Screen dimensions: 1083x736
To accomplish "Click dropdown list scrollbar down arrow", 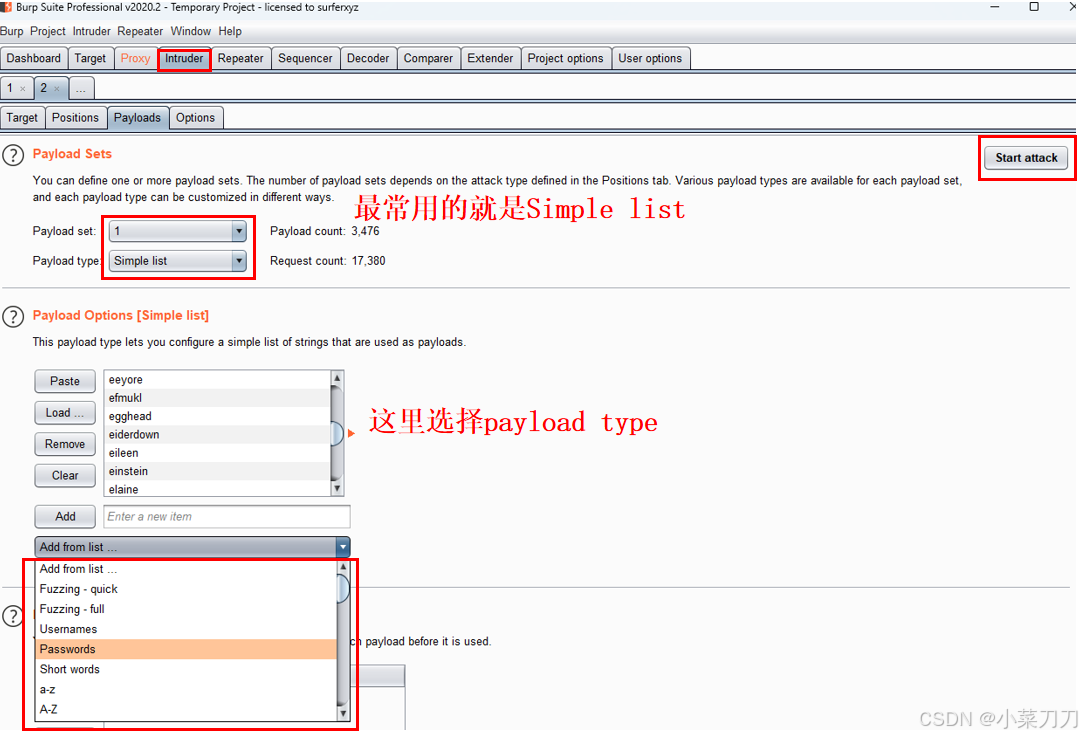I will coord(343,713).
